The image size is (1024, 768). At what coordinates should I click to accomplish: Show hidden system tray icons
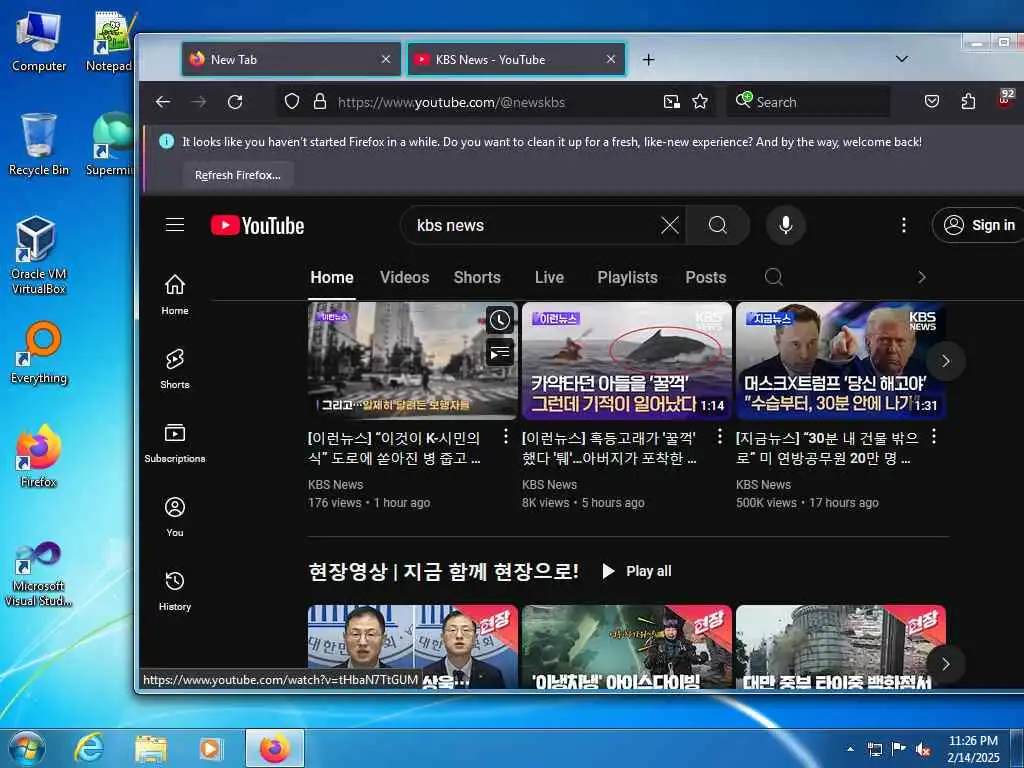click(850, 749)
